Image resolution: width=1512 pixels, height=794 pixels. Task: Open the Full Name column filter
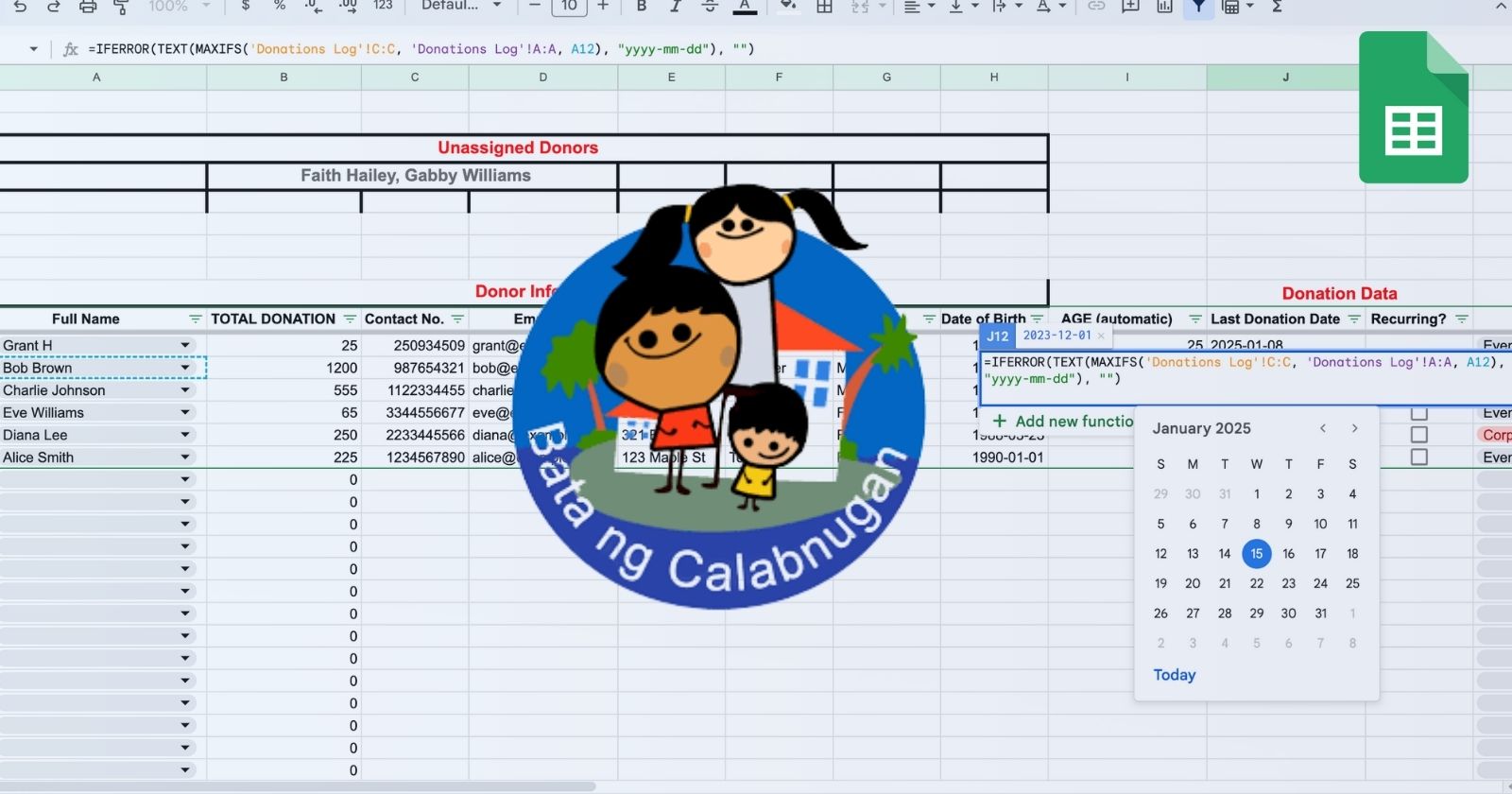(195, 319)
